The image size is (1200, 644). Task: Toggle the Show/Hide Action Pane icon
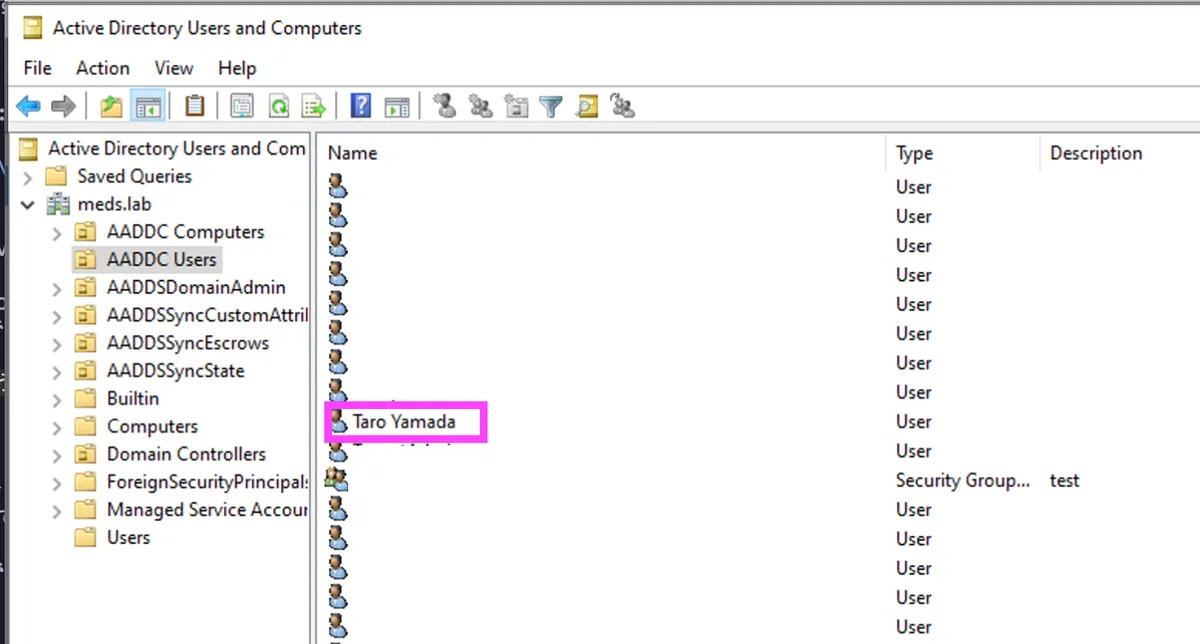point(397,106)
